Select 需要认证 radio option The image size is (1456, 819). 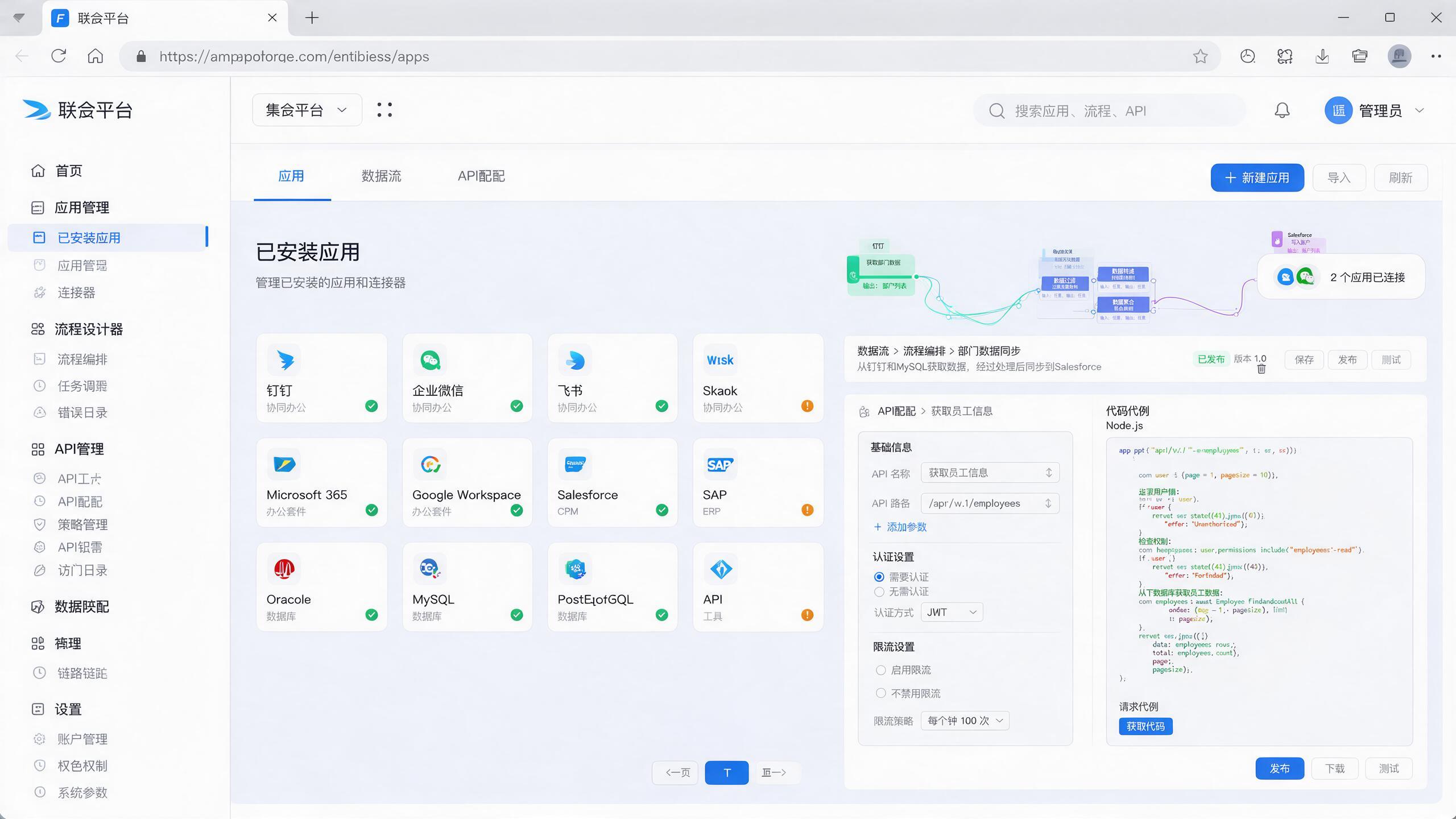(x=879, y=577)
